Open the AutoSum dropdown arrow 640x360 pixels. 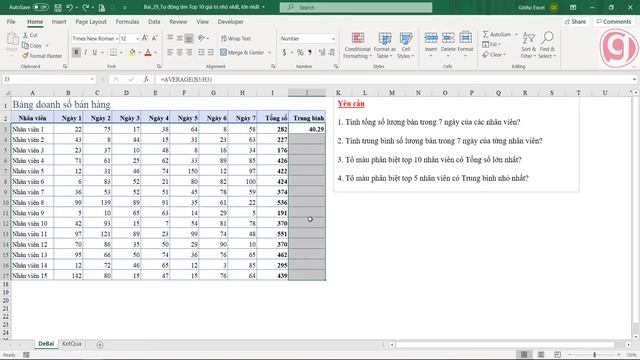pos(516,35)
